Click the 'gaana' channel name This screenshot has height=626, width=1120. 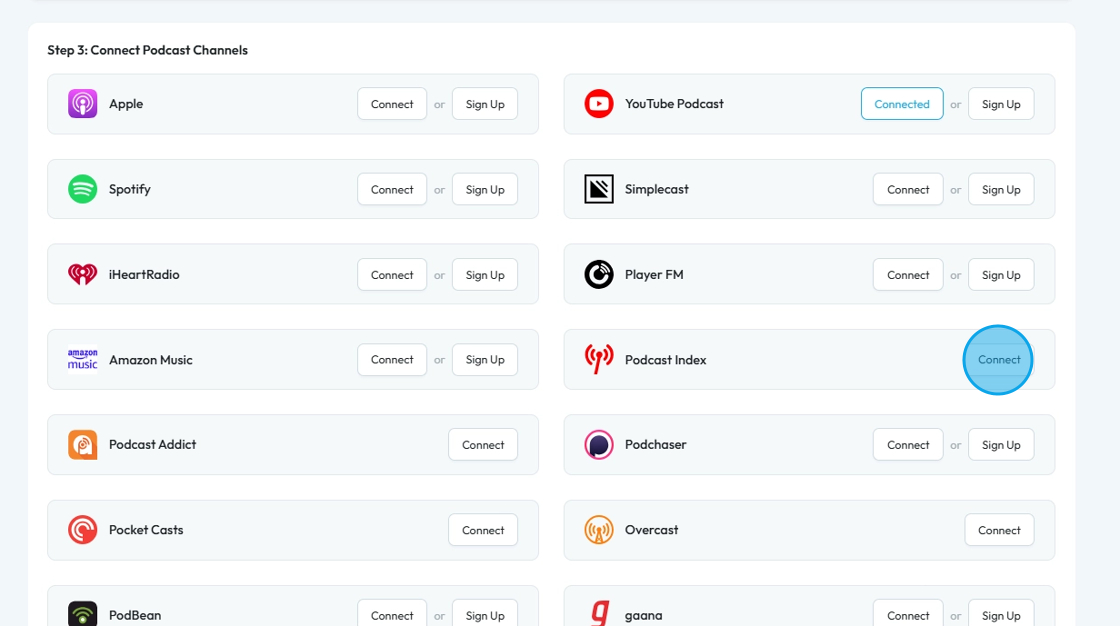coord(644,615)
